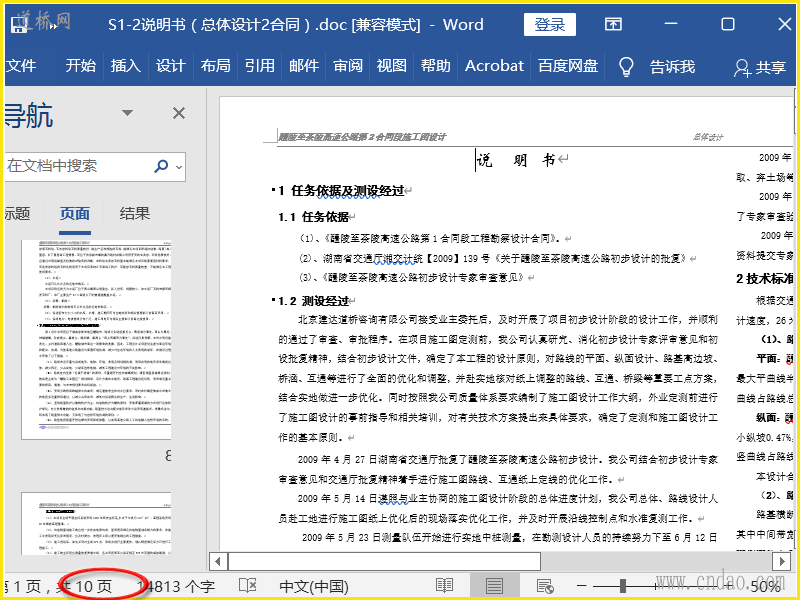Open the 百度网盘 ribbon tab

tap(568, 66)
